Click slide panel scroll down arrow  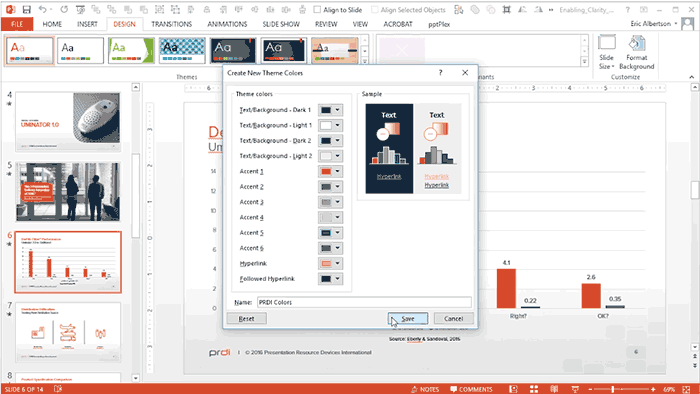pos(136,378)
